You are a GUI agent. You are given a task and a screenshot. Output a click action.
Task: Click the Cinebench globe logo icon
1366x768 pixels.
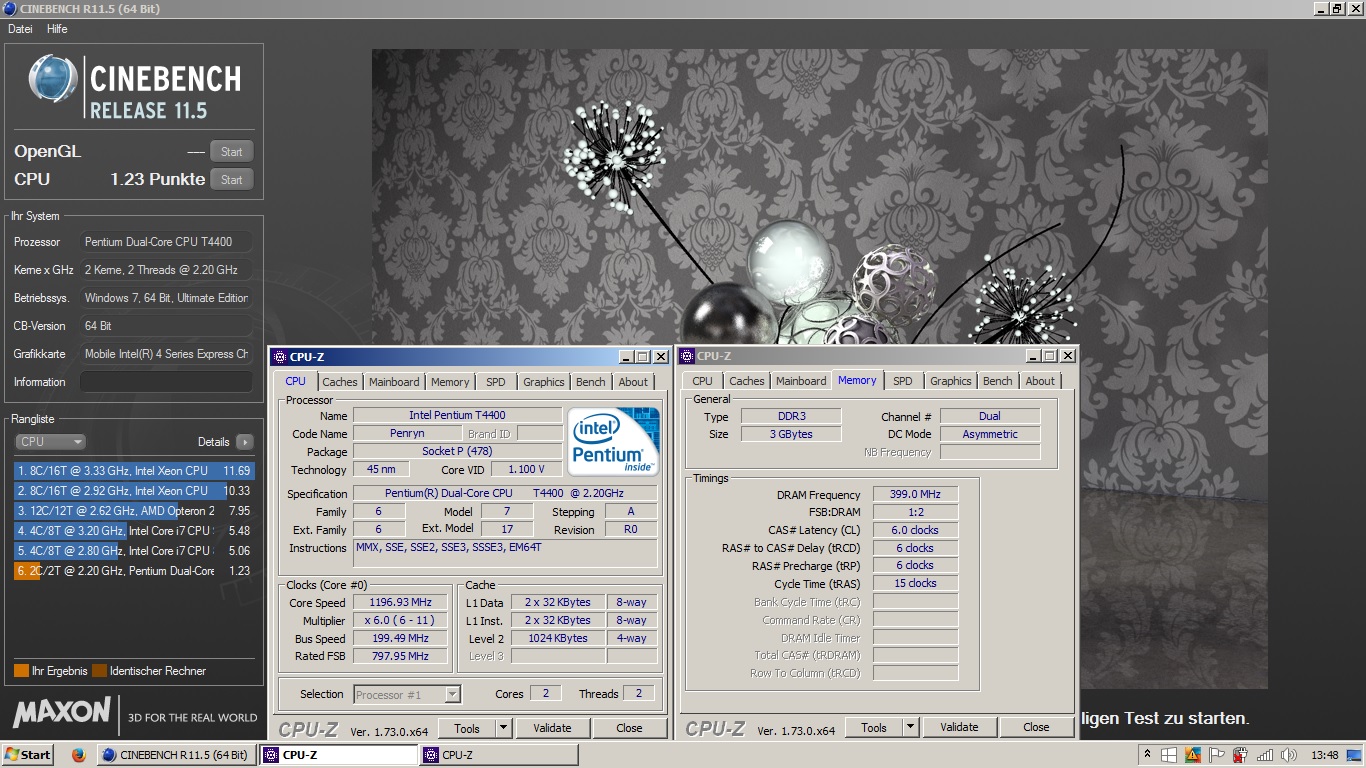click(53, 79)
